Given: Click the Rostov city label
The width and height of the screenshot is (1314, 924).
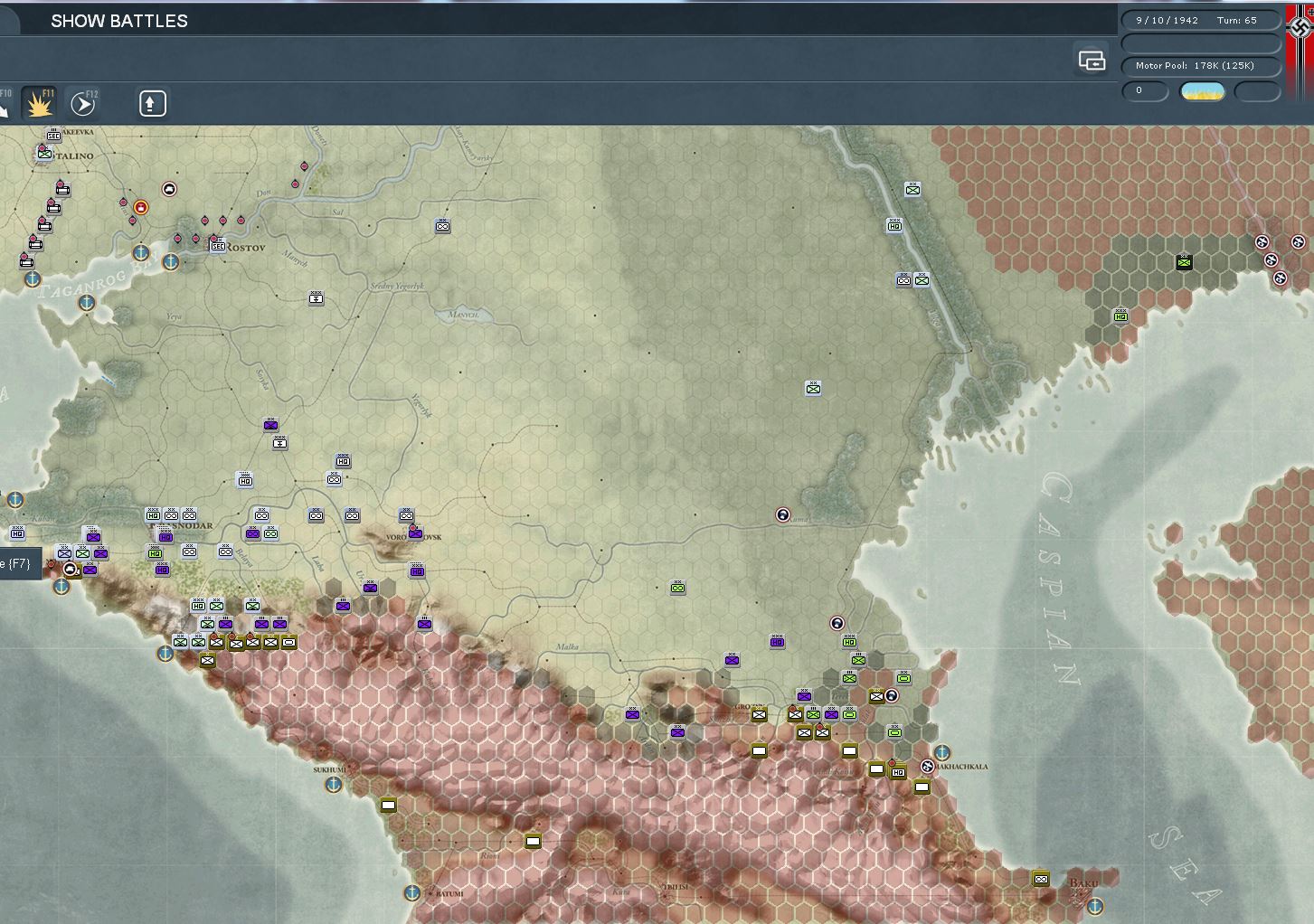Looking at the screenshot, I should 245,247.
